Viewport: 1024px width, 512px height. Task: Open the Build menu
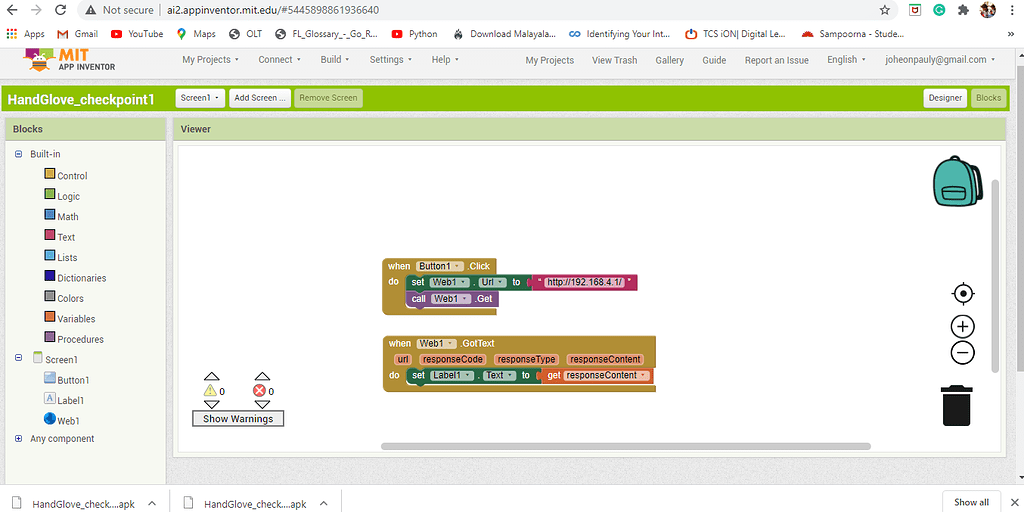(x=335, y=60)
